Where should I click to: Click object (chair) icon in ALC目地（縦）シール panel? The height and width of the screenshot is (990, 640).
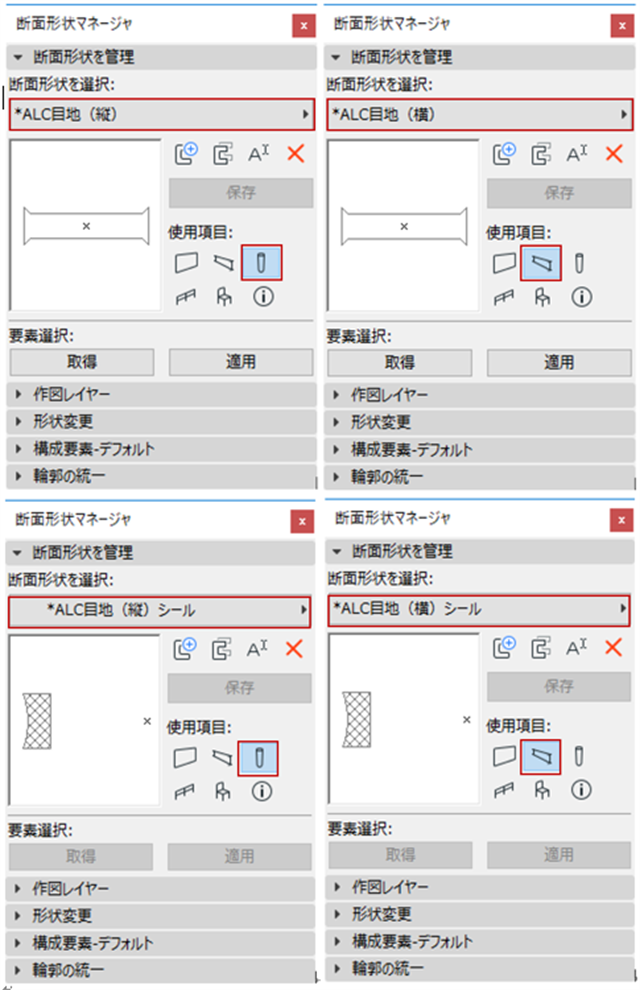click(x=224, y=791)
